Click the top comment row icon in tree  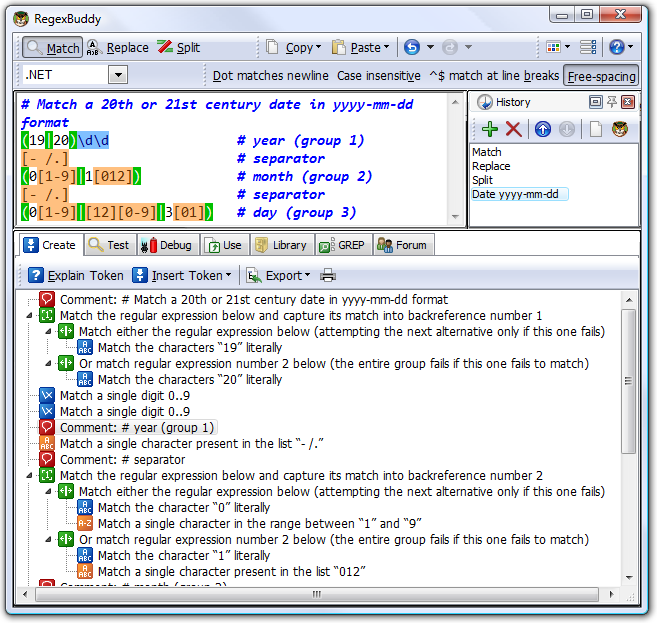coord(47,299)
